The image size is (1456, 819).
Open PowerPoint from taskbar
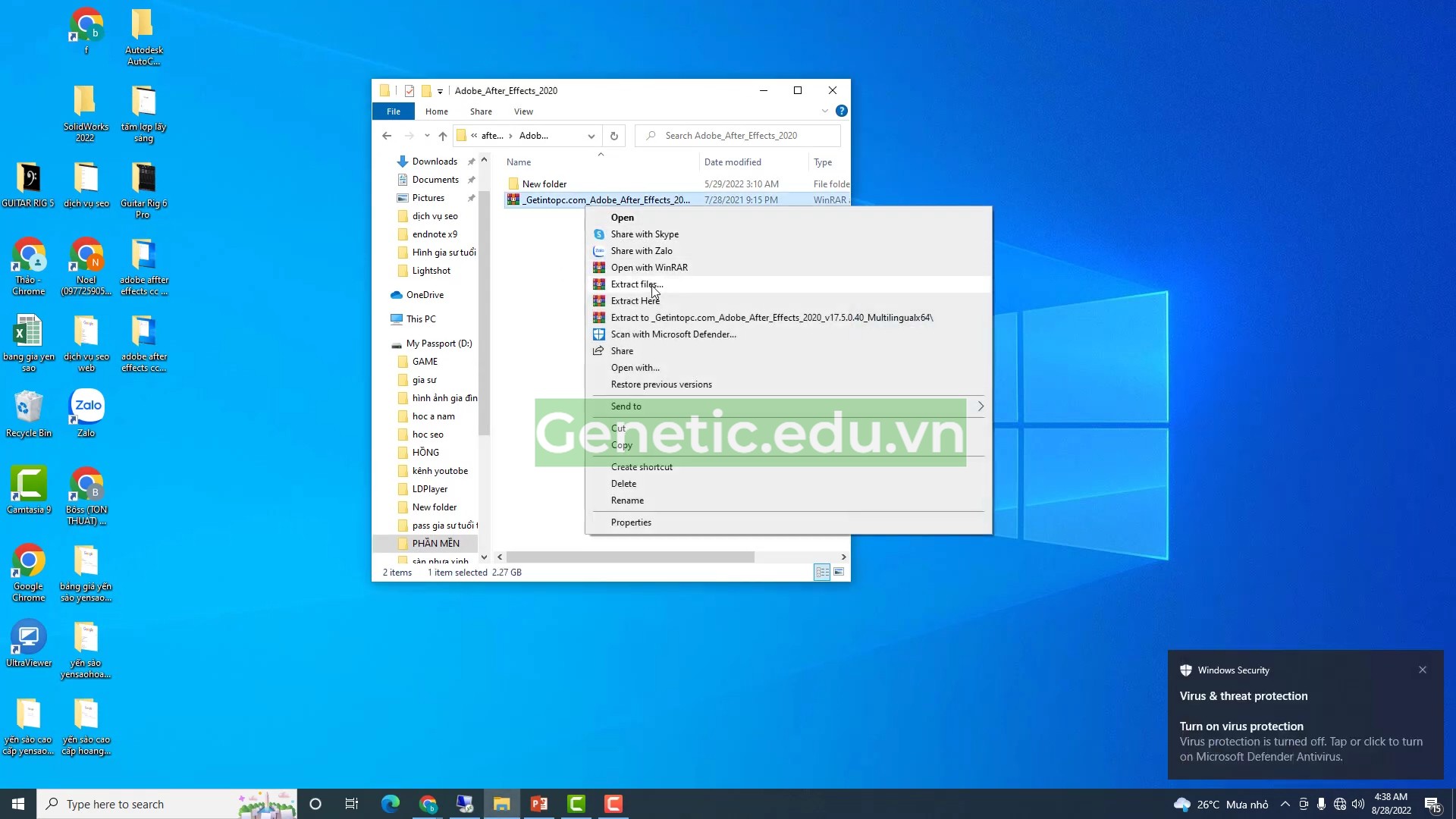pyautogui.click(x=539, y=804)
